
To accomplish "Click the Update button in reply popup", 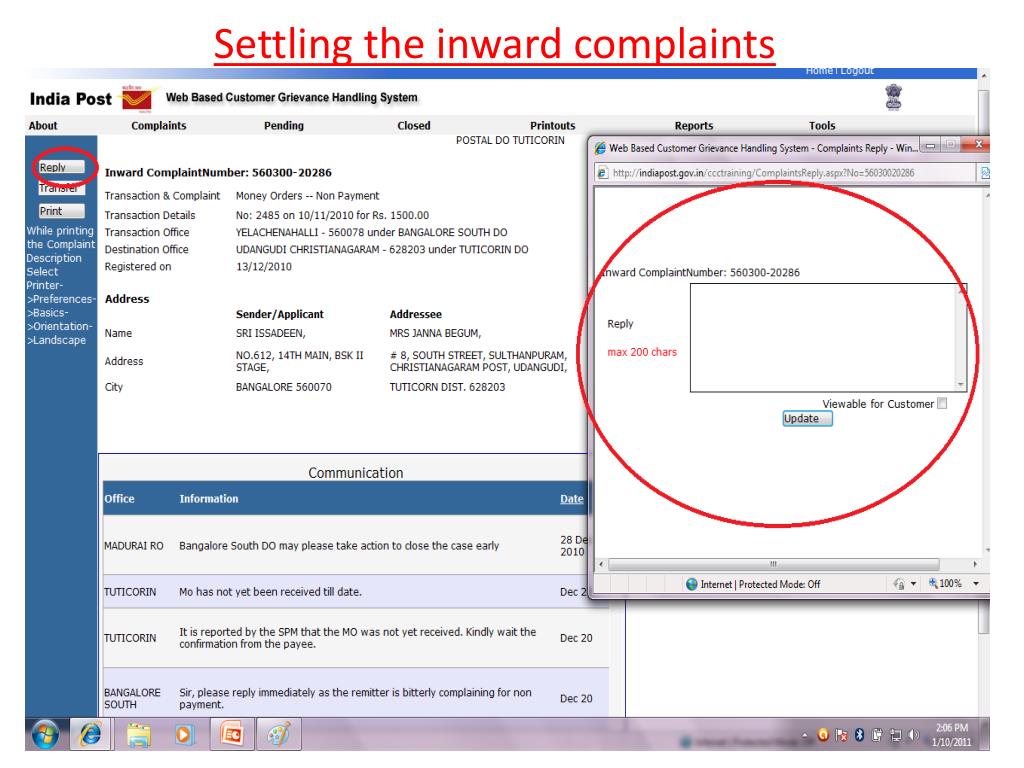I will 807,419.
